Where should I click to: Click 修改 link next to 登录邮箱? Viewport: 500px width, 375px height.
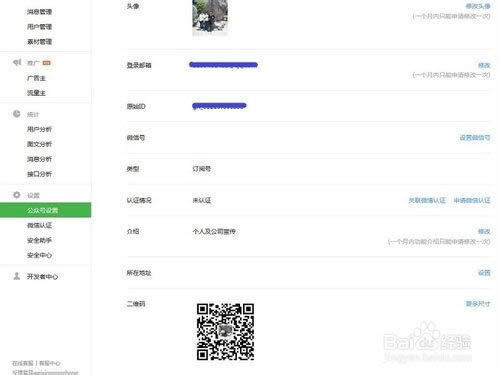point(484,65)
